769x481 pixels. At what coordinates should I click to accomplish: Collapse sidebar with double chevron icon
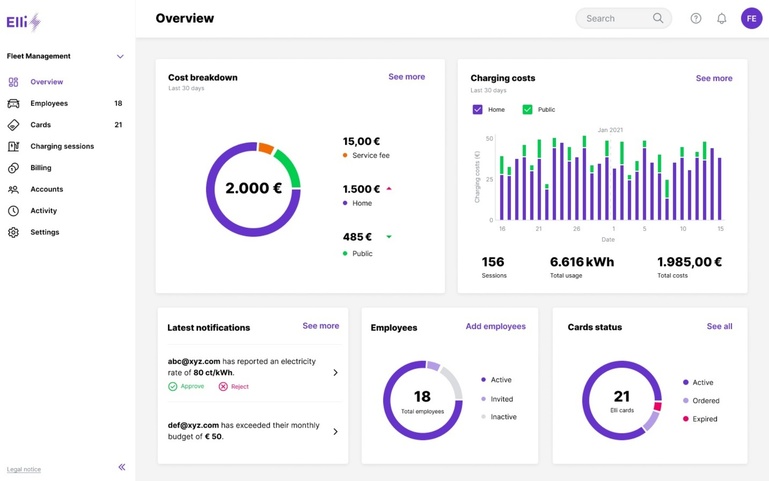[x=122, y=467]
